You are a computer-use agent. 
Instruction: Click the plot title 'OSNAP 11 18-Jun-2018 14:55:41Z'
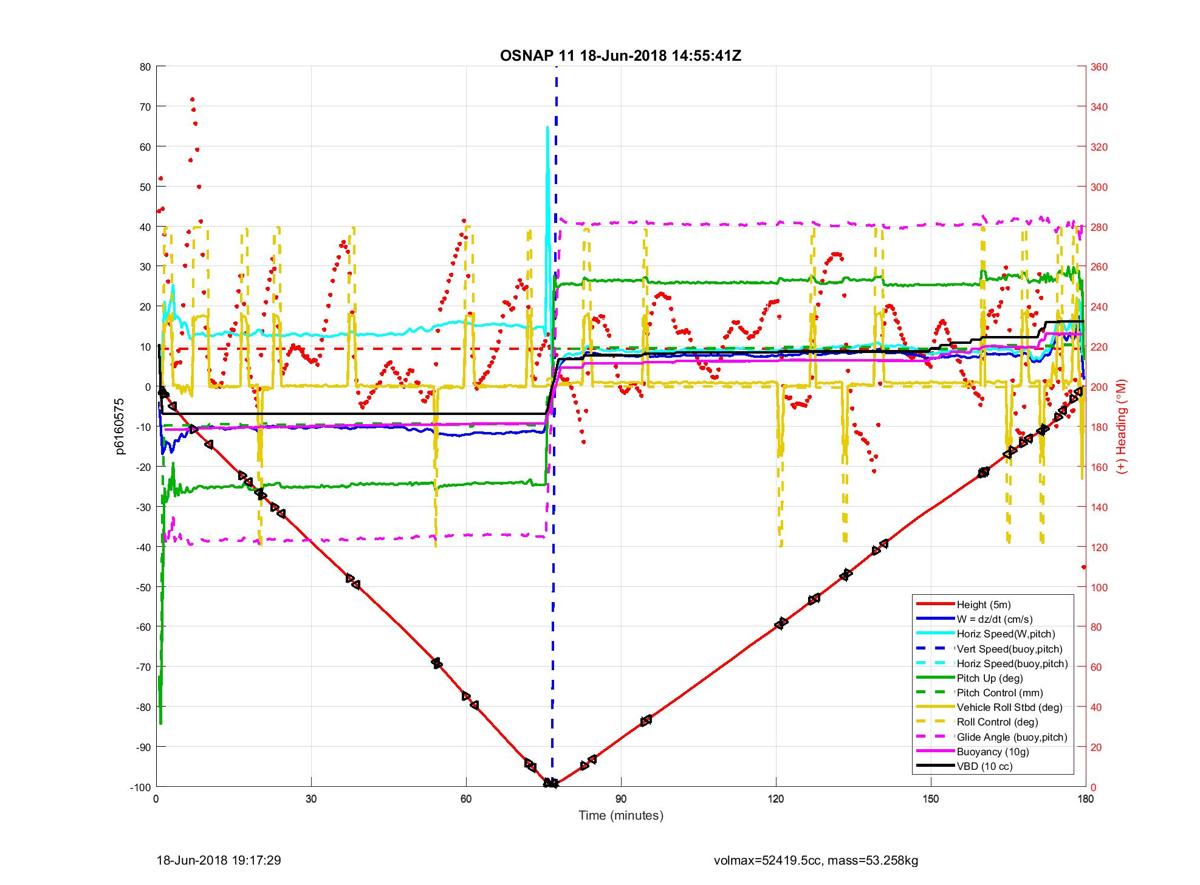click(x=620, y=55)
